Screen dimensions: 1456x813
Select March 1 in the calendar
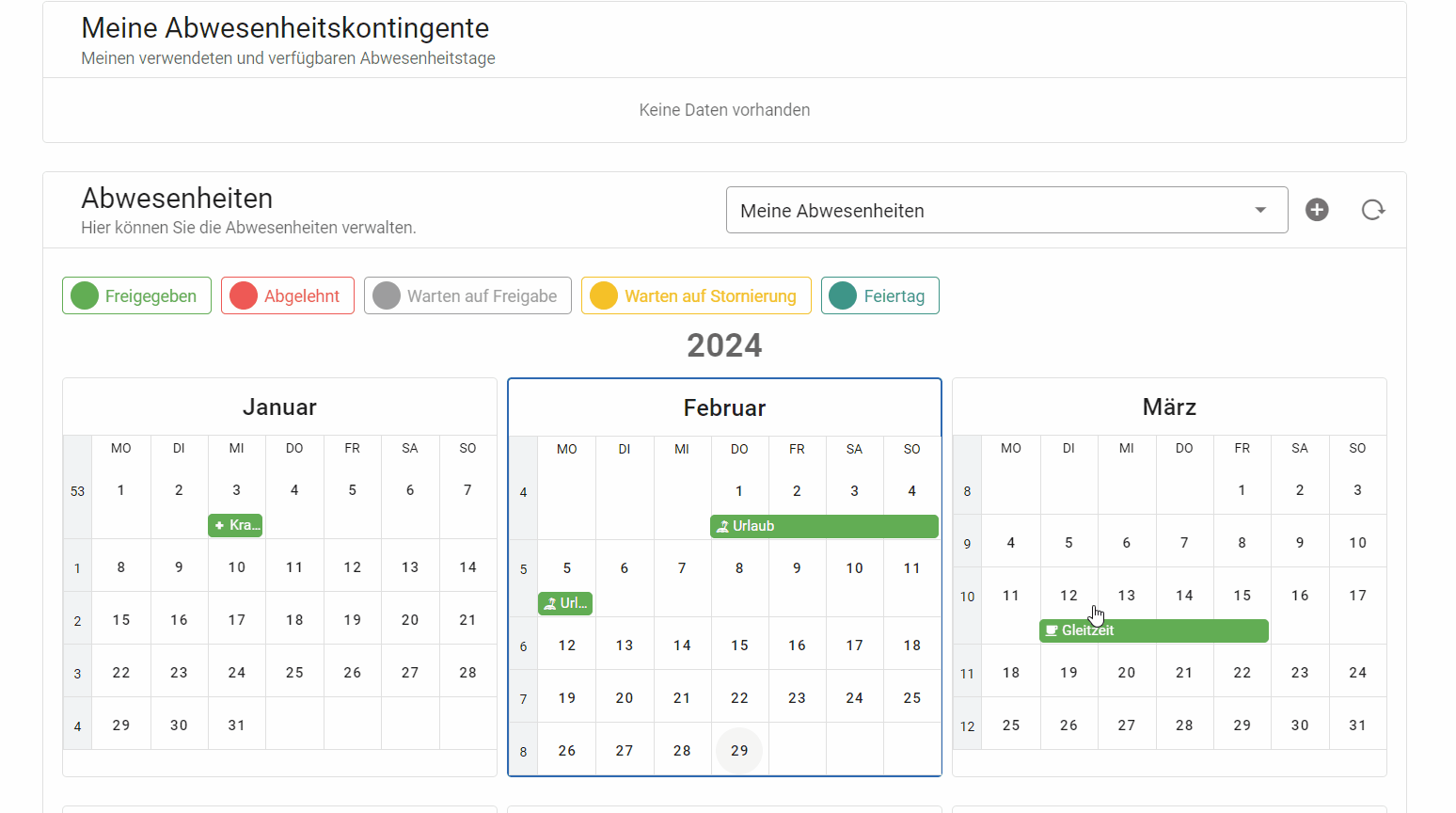click(x=1242, y=490)
